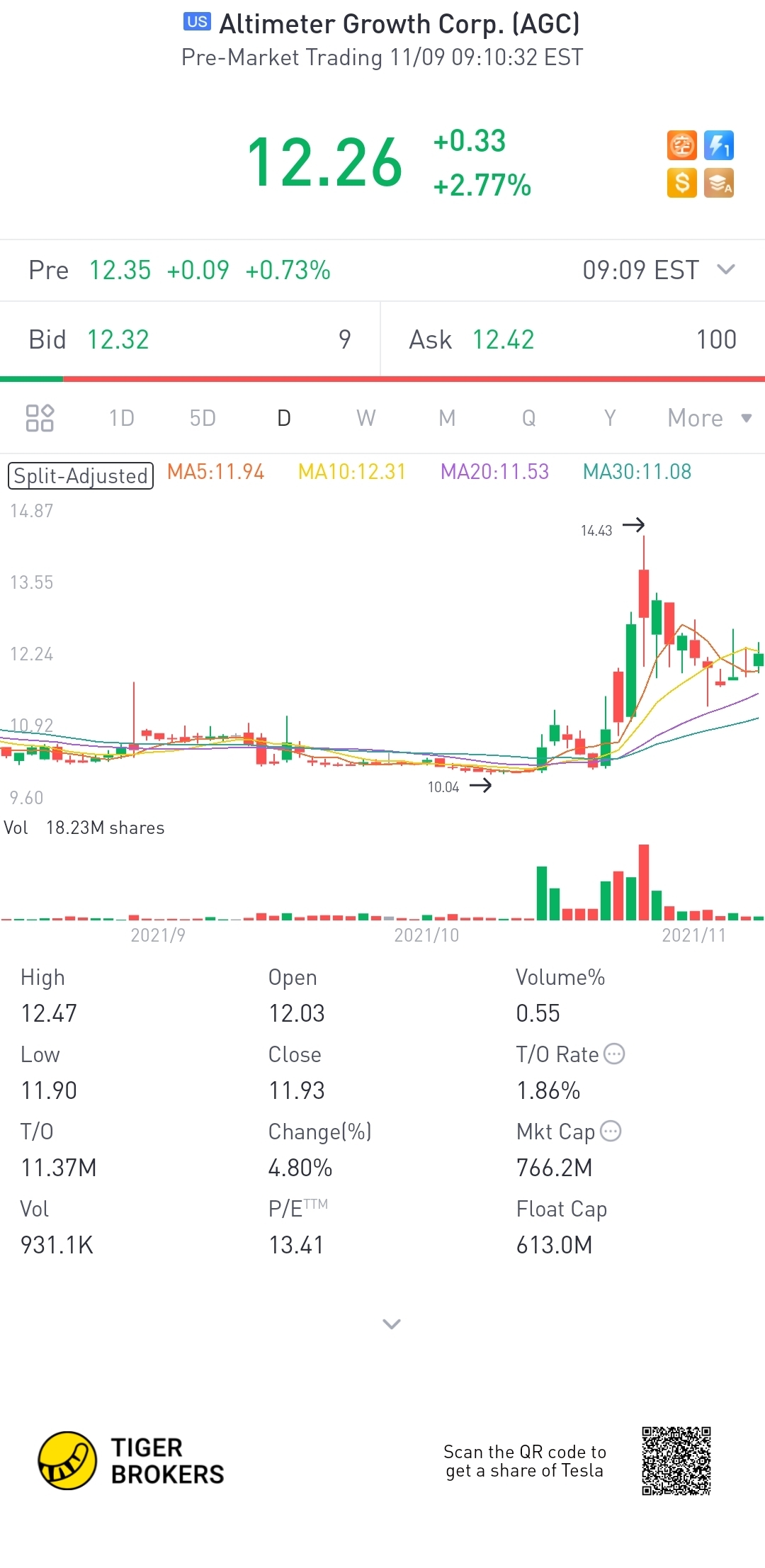Tap the 2021/10 date axis label
The height and width of the screenshot is (1568, 765).
point(426,935)
